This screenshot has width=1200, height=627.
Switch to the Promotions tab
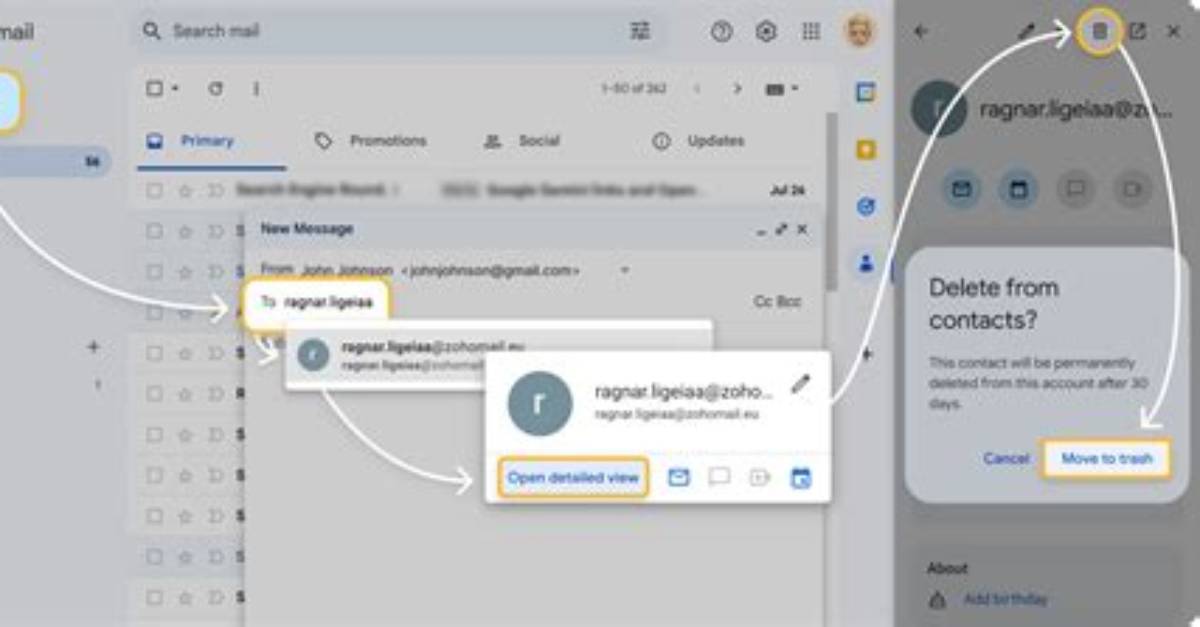[371, 141]
